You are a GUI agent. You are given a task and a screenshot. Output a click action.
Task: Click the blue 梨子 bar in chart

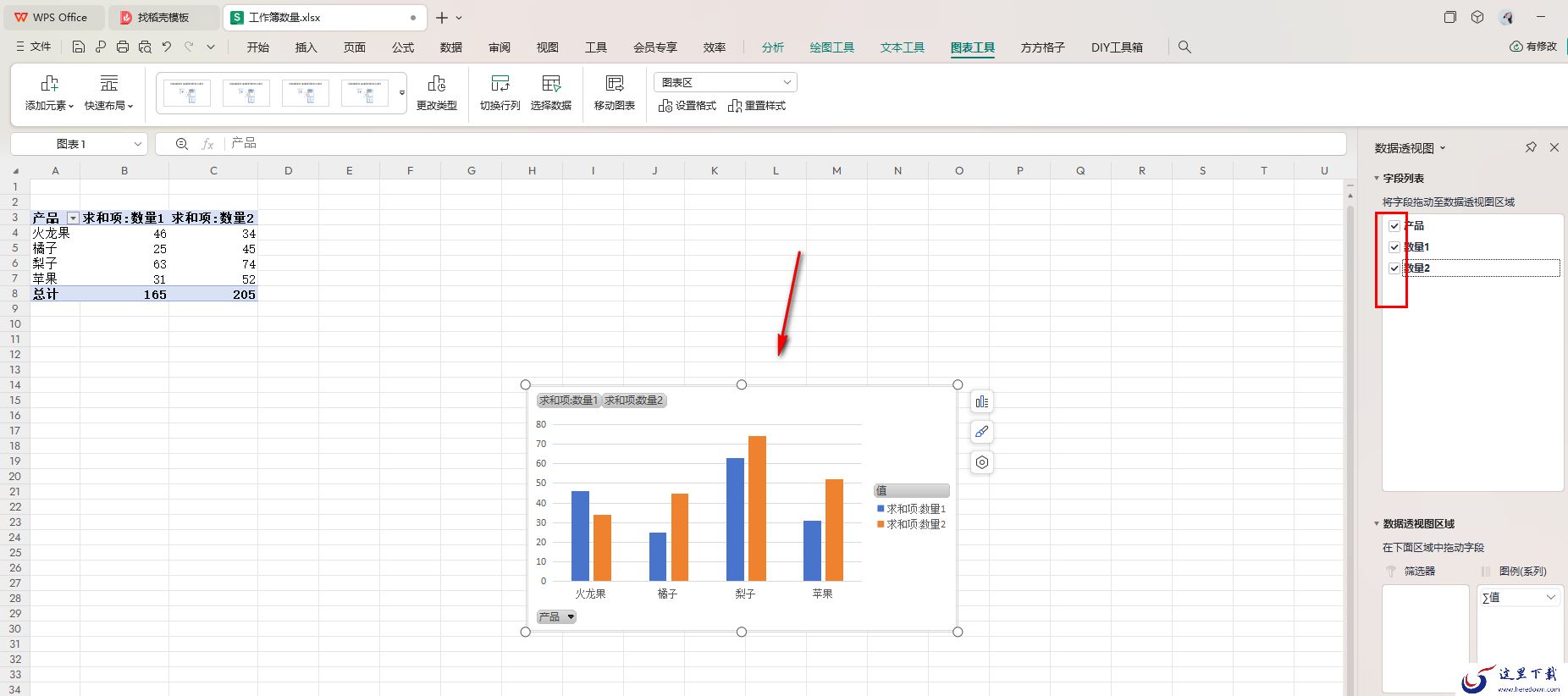point(735,520)
